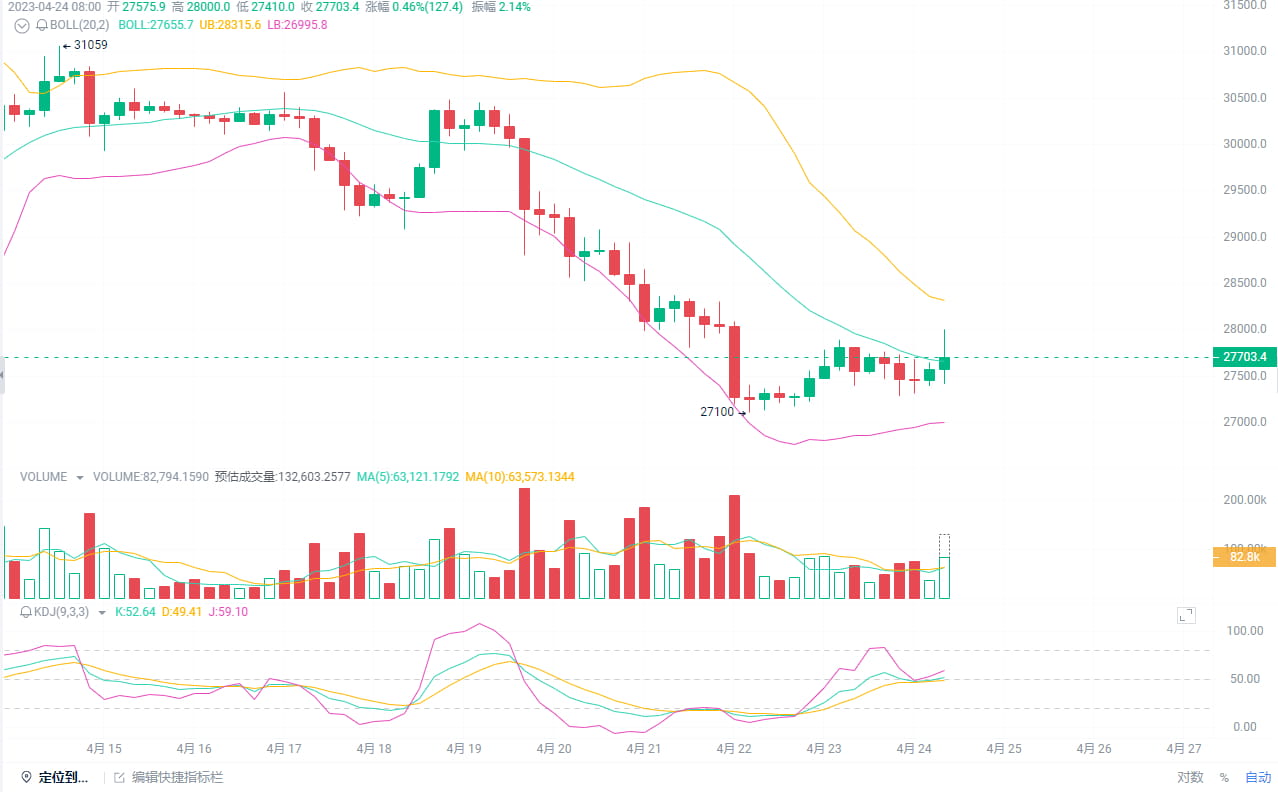Enable the 自动 auto scale mode
Viewport: 1278px width, 792px height.
pyautogui.click(x=1258, y=777)
